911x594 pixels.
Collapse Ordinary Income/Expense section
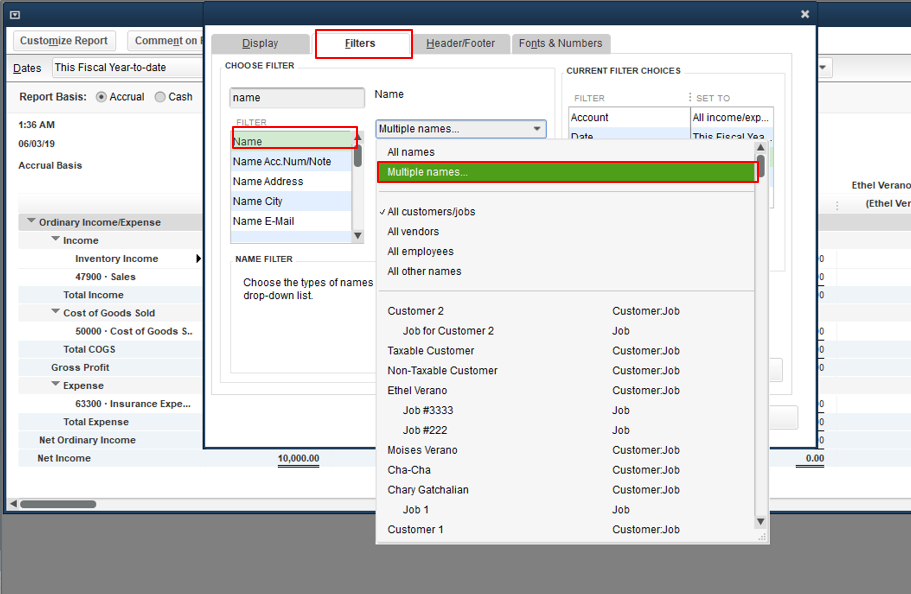[x=31, y=221]
